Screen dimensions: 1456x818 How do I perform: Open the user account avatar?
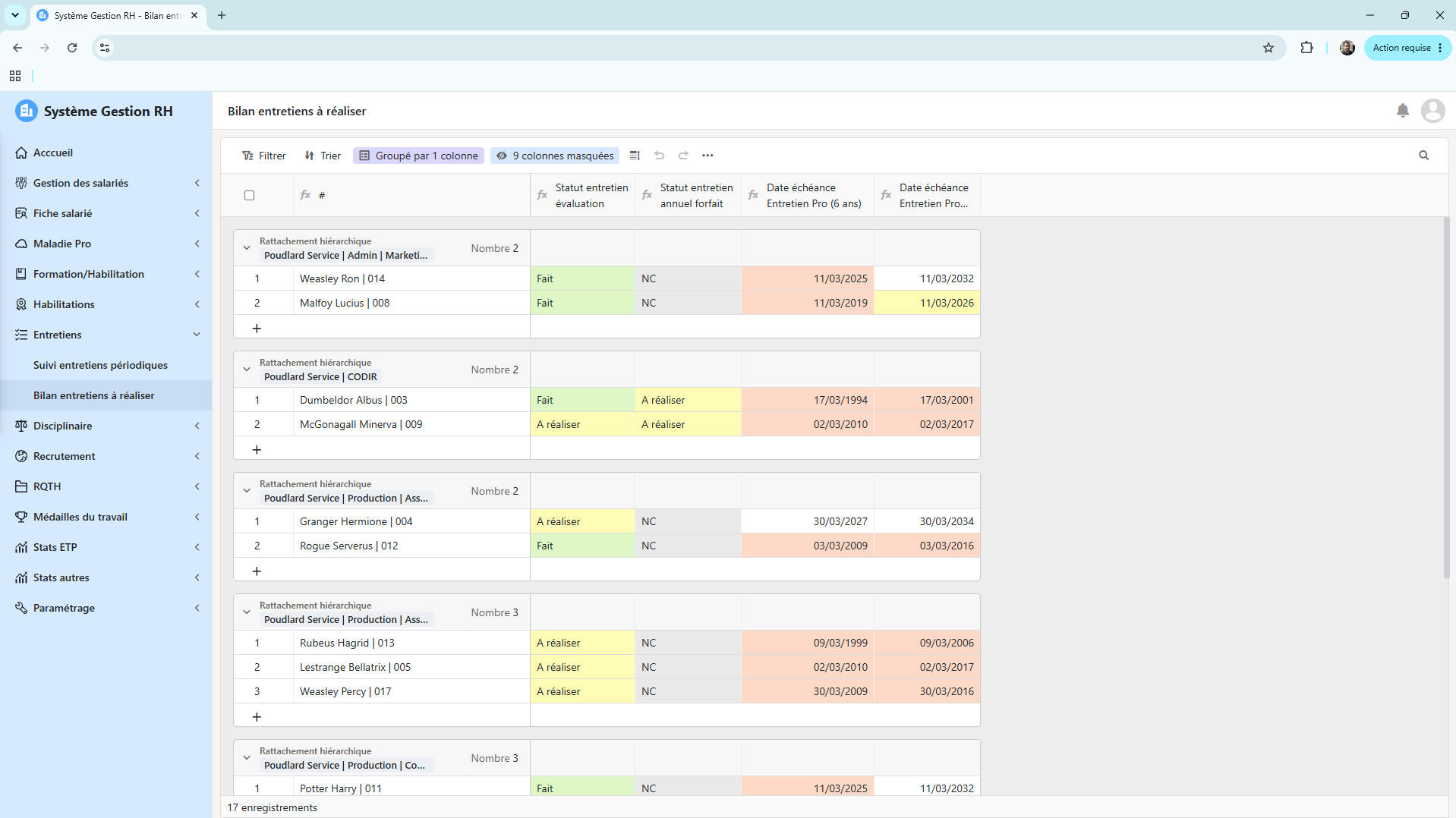pyautogui.click(x=1433, y=111)
